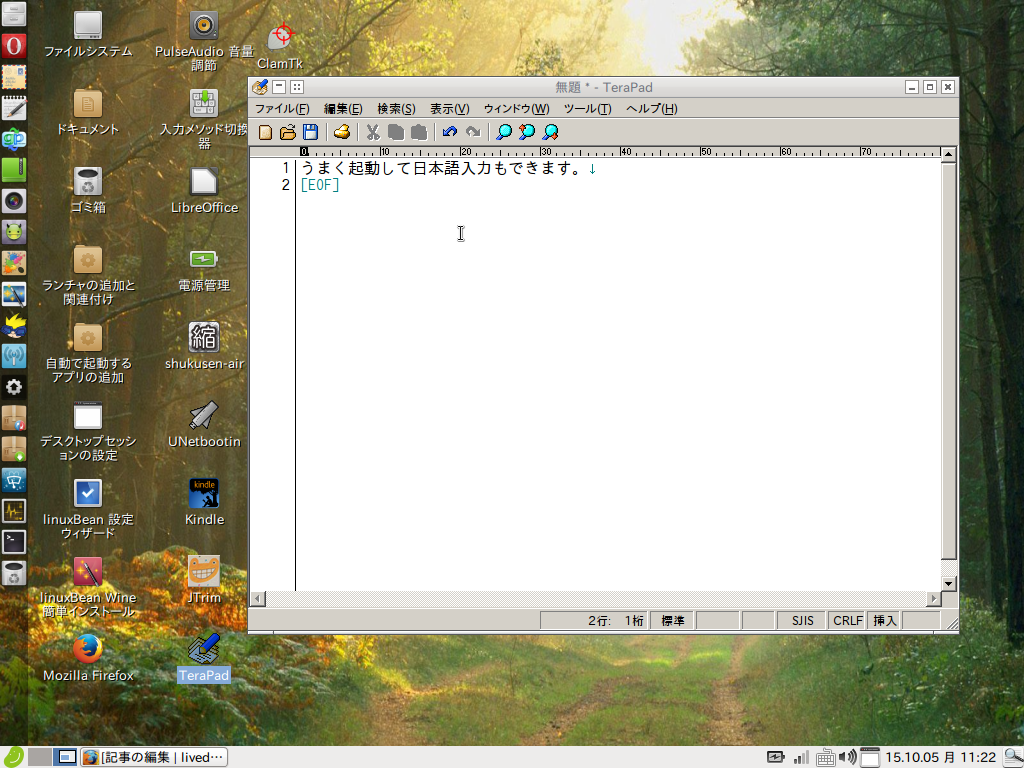Click the clock showing 15.10.05 月 11:22
This screenshot has width=1024, height=768.
(x=940, y=757)
